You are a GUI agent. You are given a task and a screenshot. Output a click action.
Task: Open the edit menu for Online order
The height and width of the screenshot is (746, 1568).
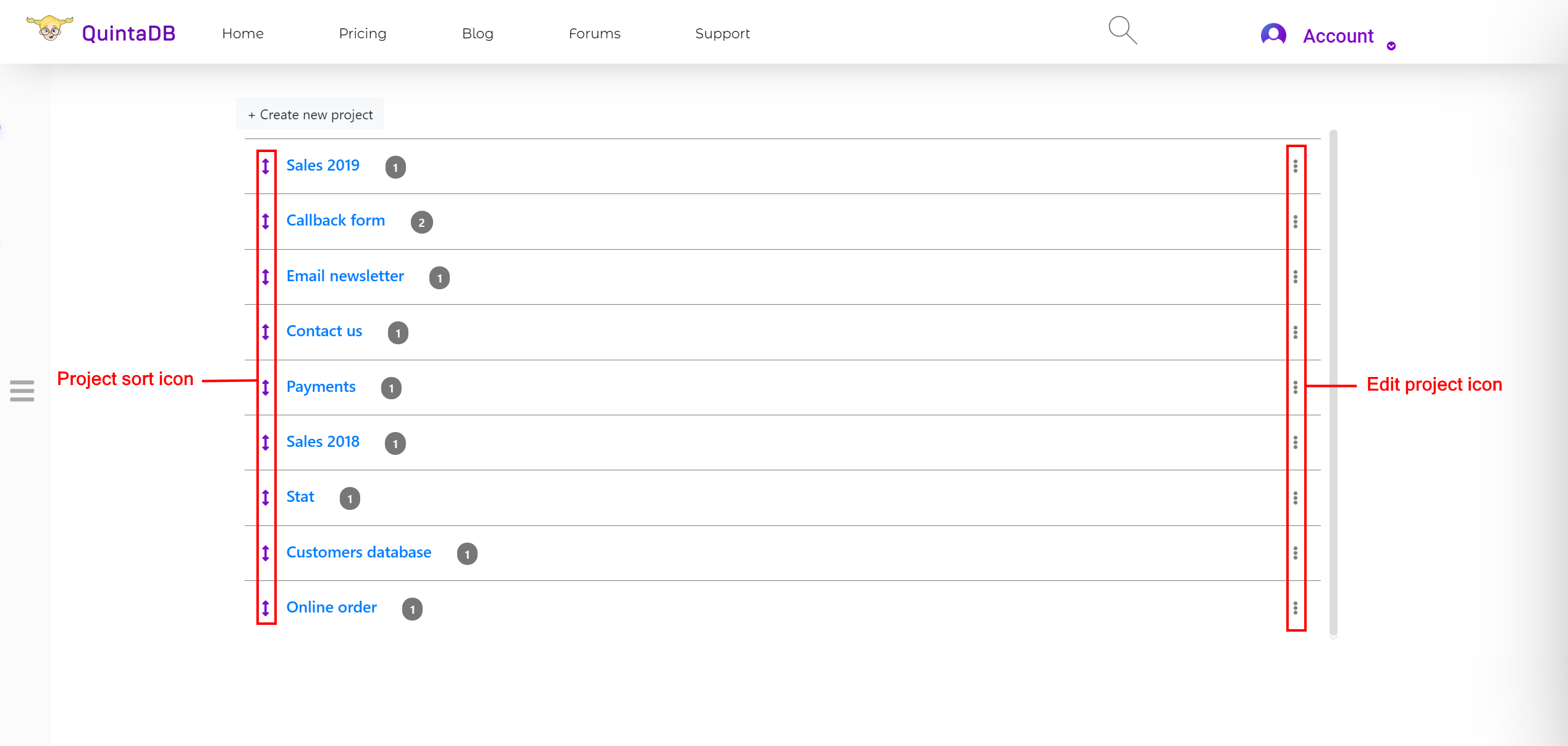click(1296, 608)
